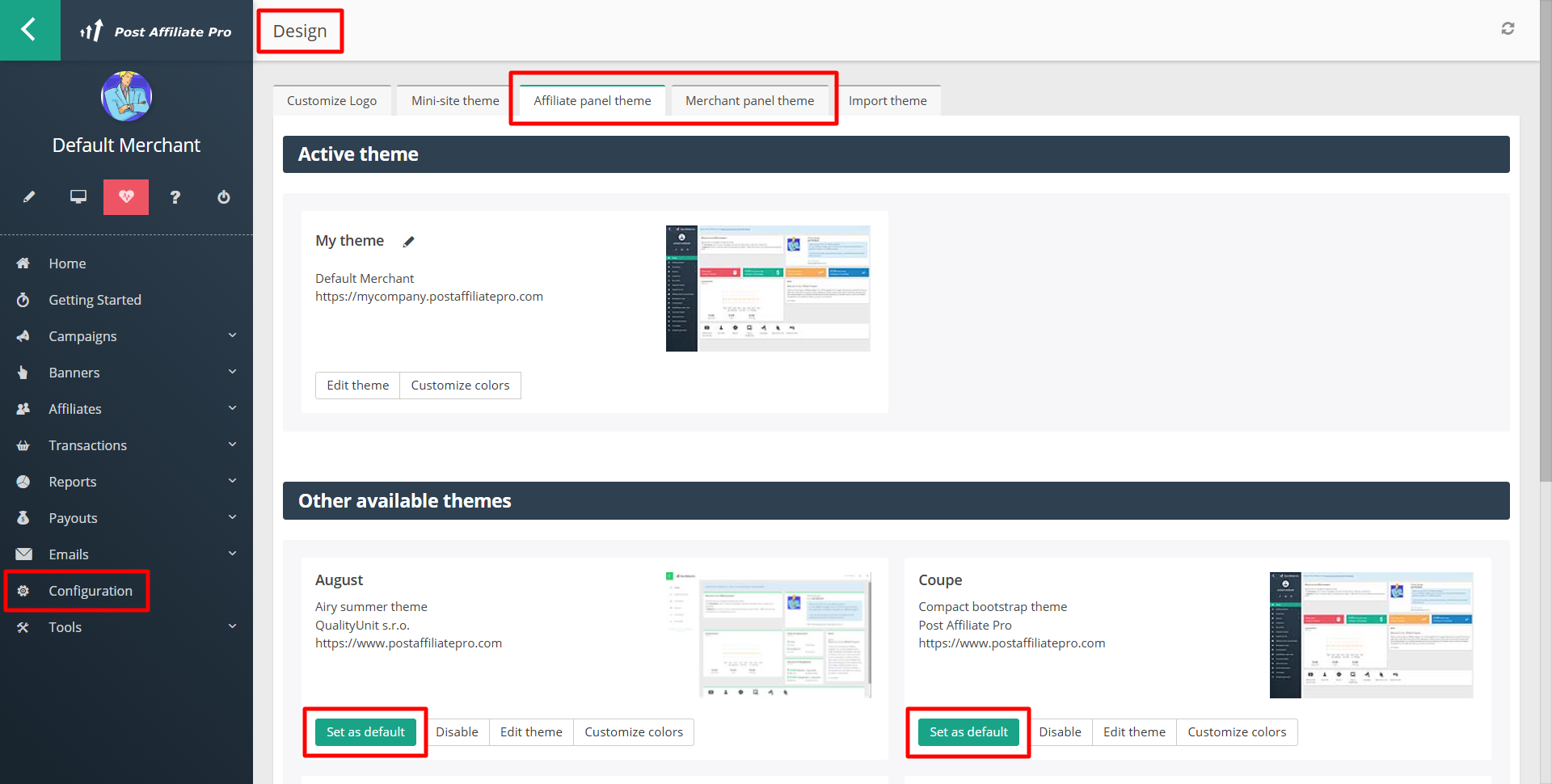Expand the Campaigns menu chevron
This screenshot has width=1552, height=784.
[x=232, y=335]
